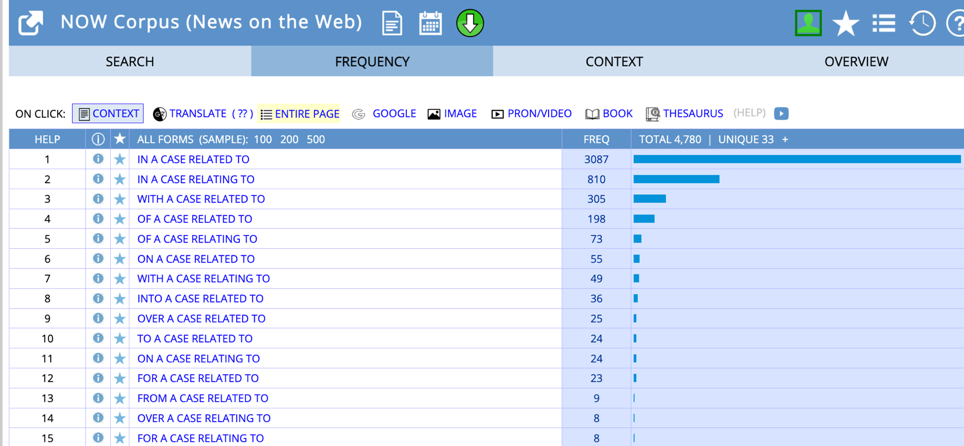
Task: Open the history clock icon
Action: pos(922,23)
